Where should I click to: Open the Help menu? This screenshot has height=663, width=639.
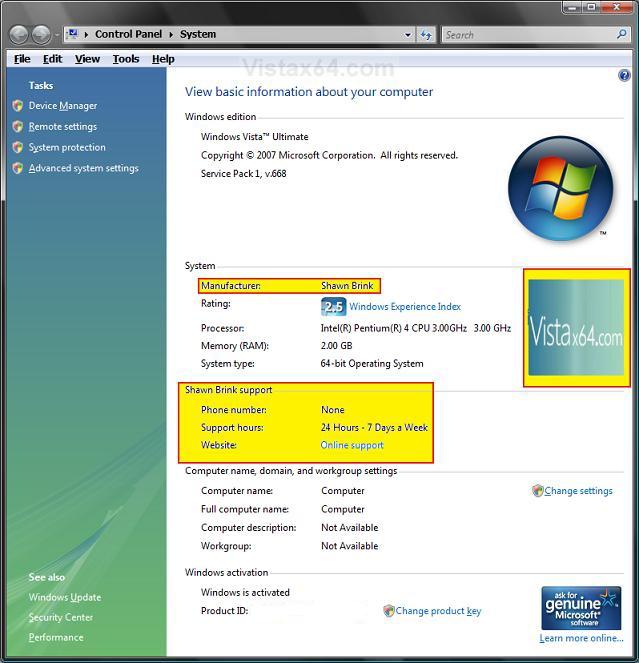(163, 59)
